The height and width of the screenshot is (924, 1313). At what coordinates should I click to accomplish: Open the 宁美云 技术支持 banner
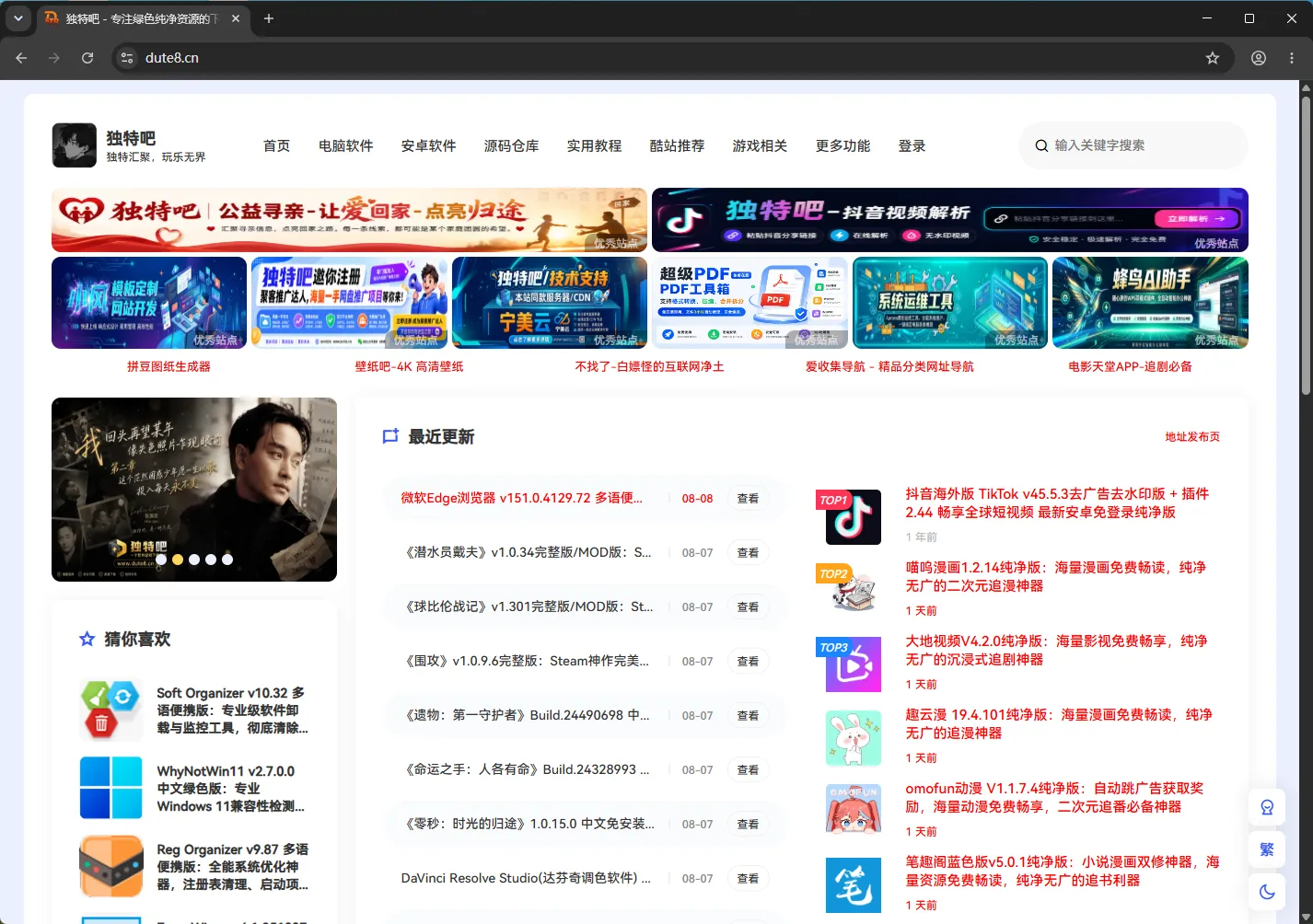coord(550,303)
